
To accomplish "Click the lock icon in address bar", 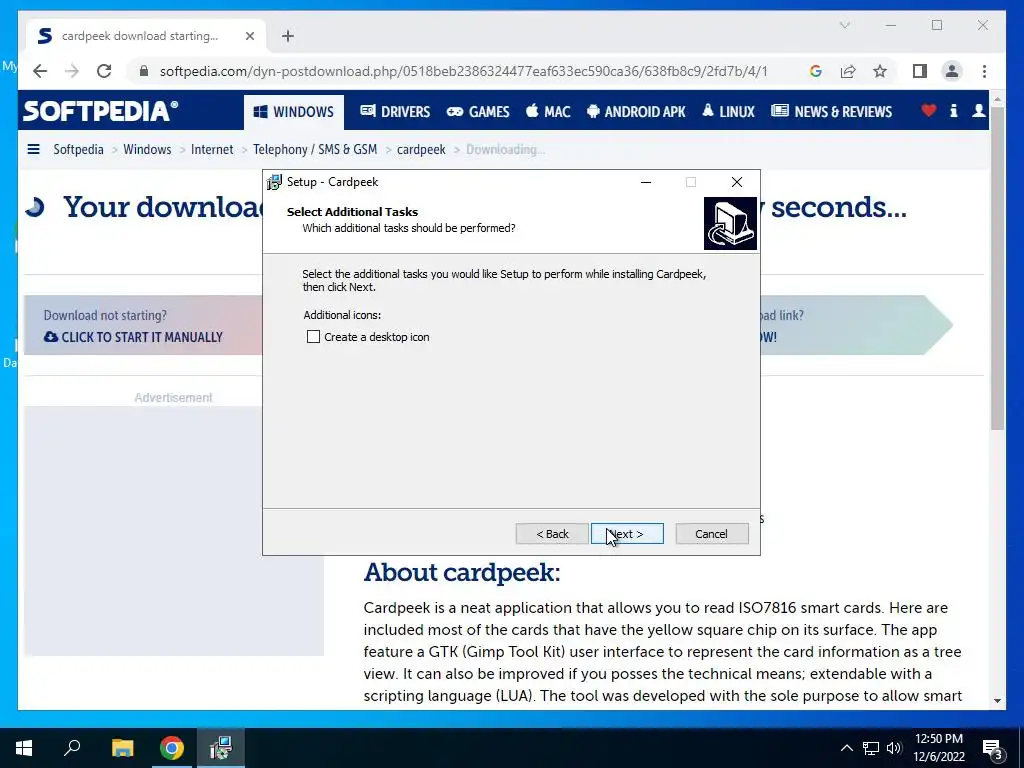I will [144, 71].
